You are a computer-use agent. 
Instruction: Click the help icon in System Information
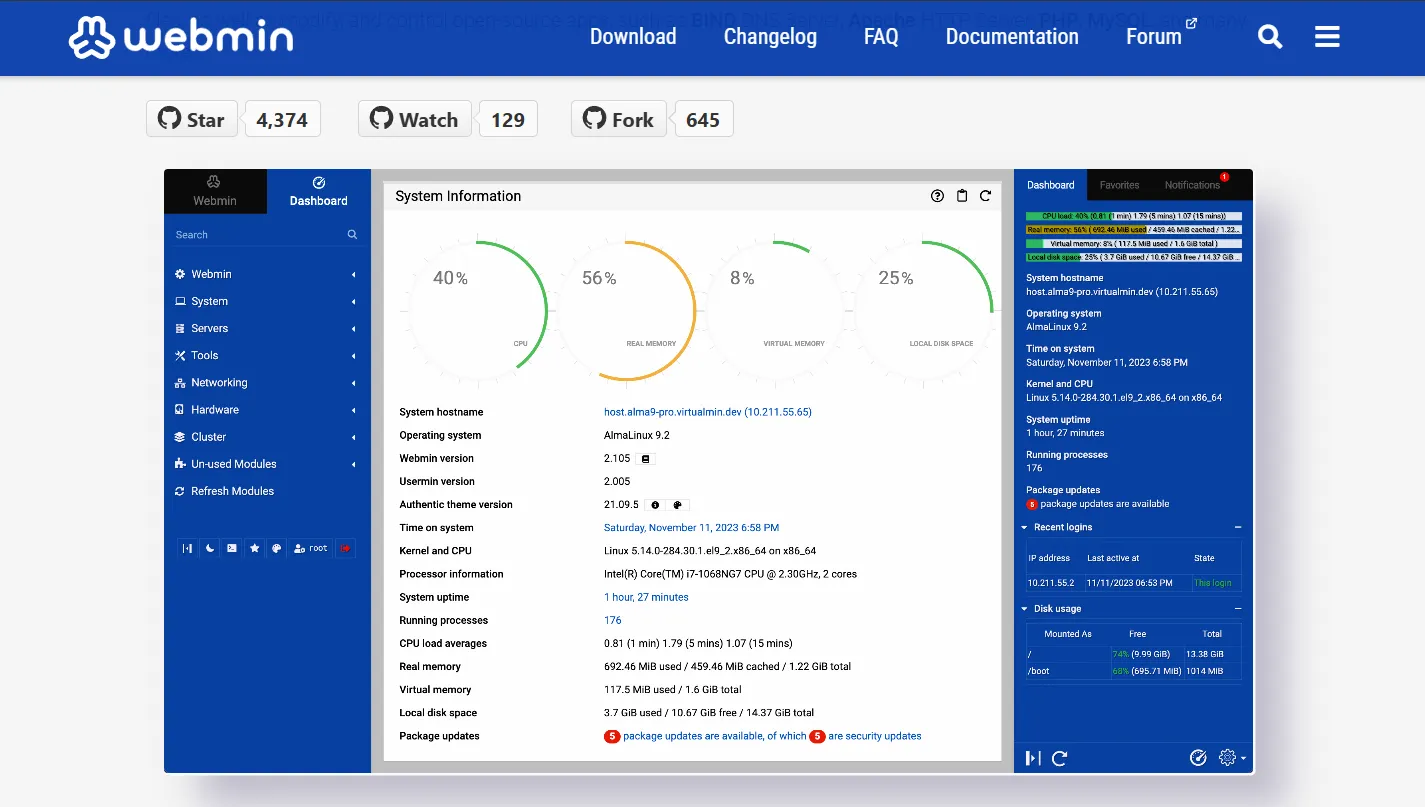pos(937,196)
